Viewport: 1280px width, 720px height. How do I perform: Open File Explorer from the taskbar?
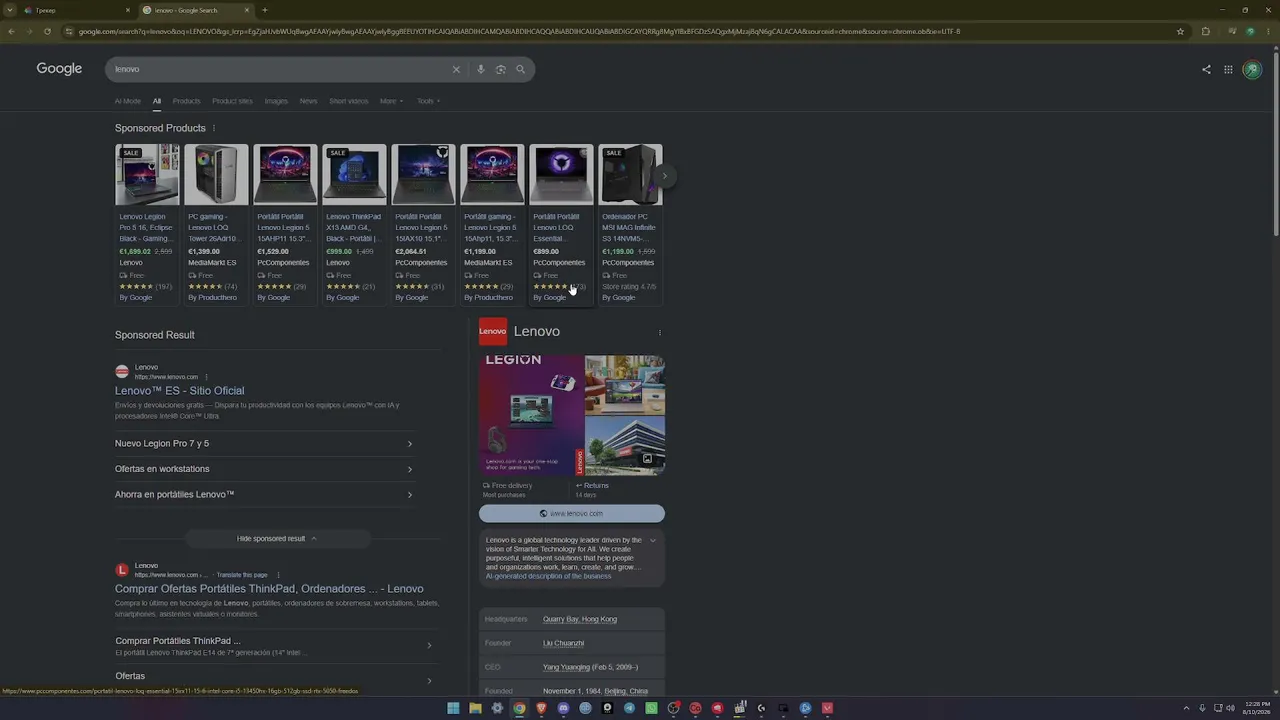(475, 708)
